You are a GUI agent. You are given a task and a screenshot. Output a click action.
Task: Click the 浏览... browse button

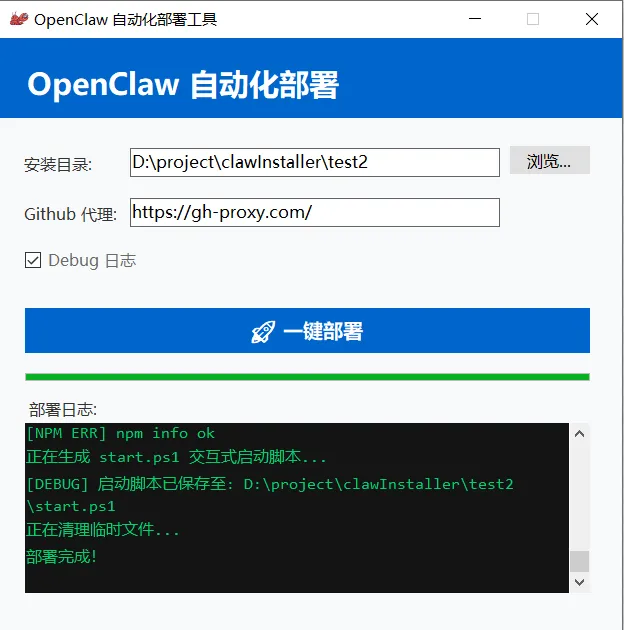(x=549, y=160)
